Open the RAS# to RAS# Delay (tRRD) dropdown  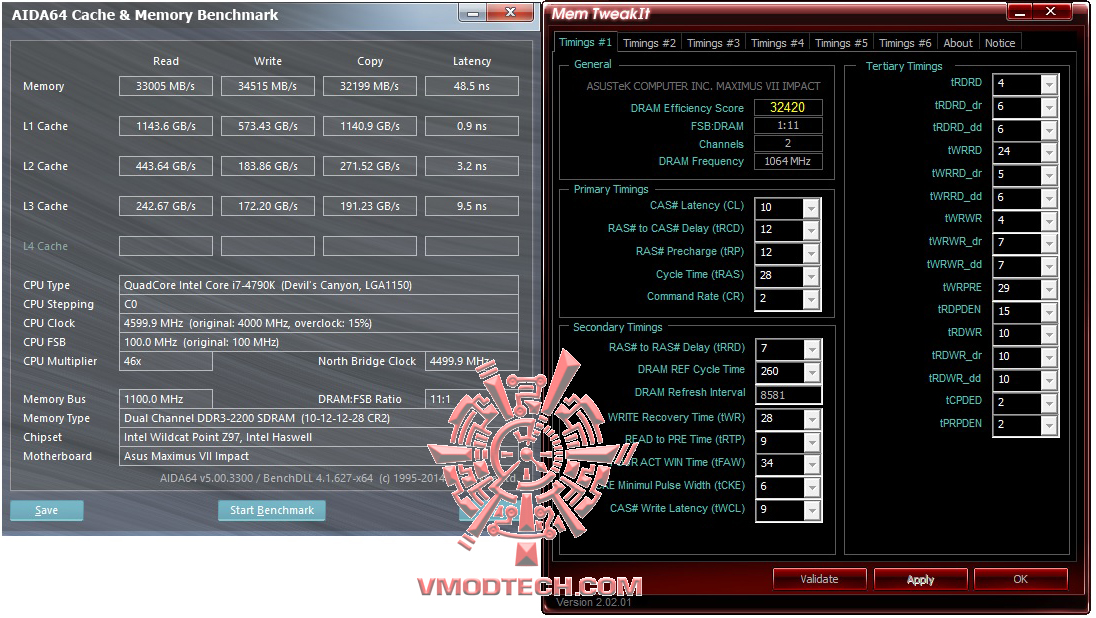(x=812, y=348)
